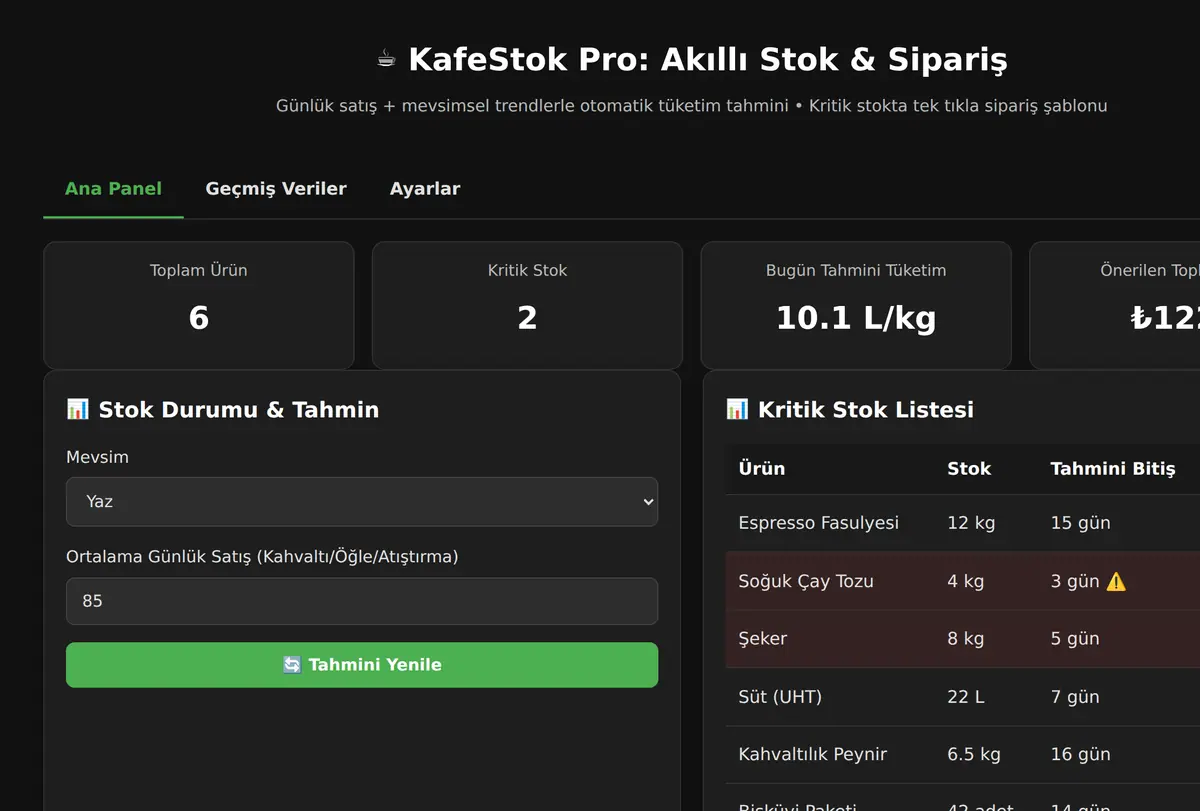
Task: Select the Kahvaltılık Peynir row name
Action: [x=813, y=754]
